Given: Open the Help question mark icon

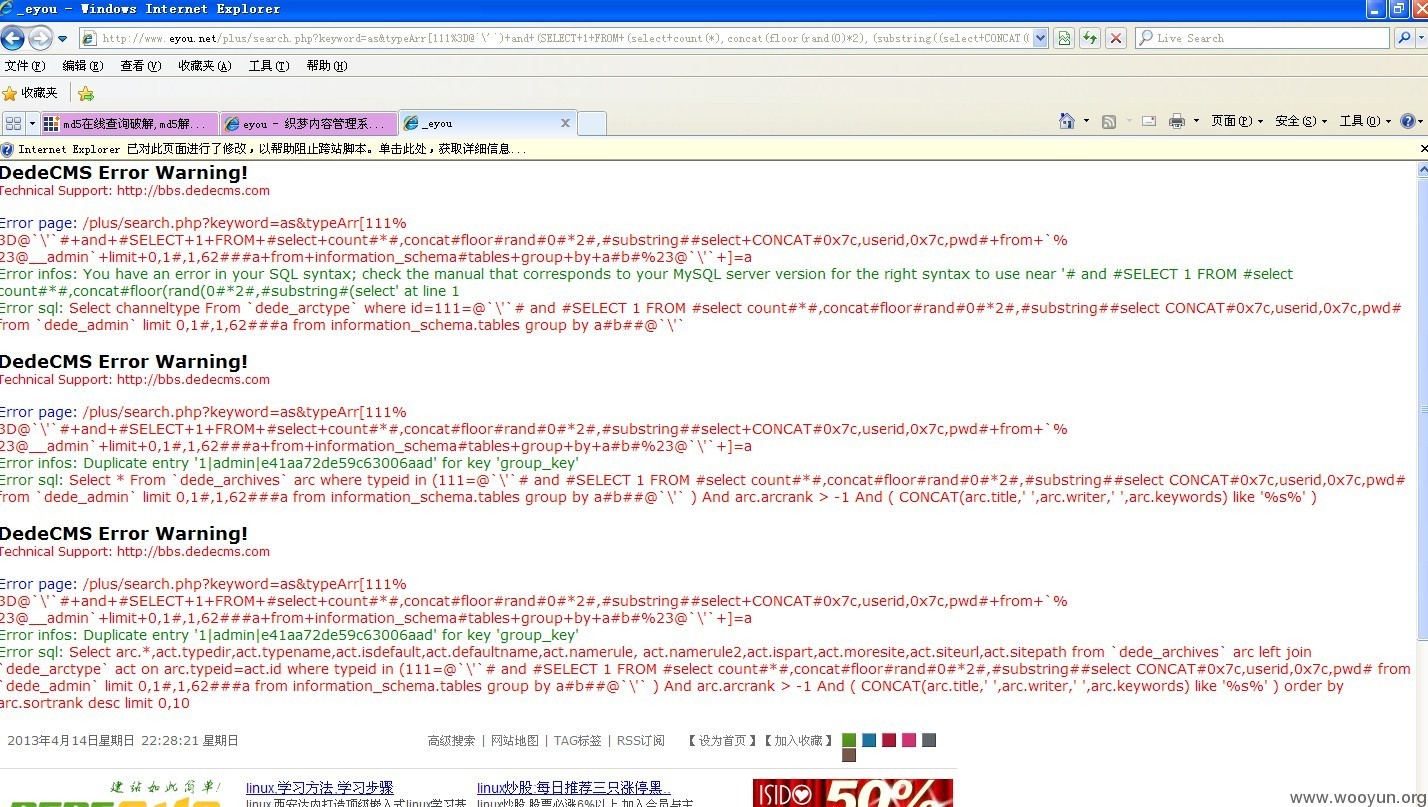Looking at the screenshot, I should coord(1408,121).
